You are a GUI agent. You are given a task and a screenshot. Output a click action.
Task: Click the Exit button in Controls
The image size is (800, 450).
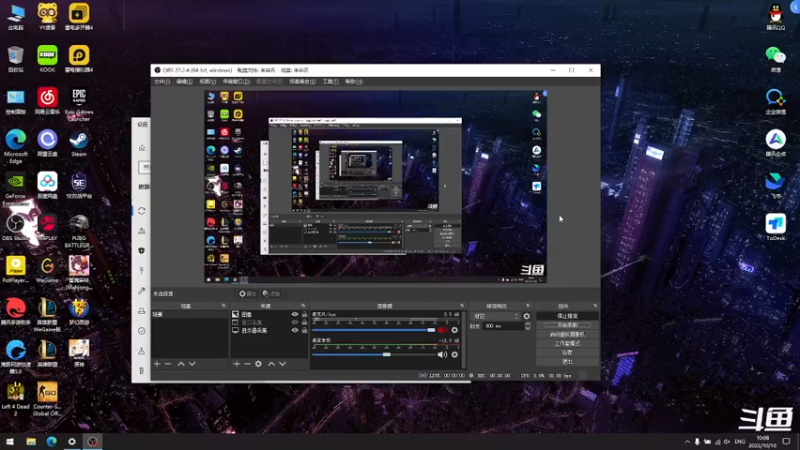pyautogui.click(x=567, y=362)
